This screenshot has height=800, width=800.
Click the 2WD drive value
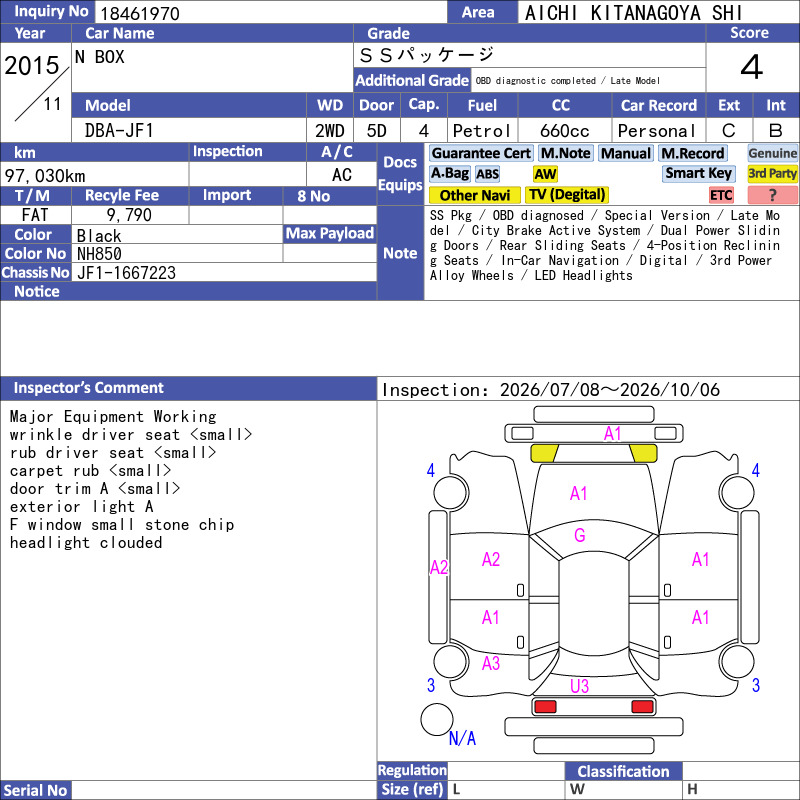tap(330, 131)
